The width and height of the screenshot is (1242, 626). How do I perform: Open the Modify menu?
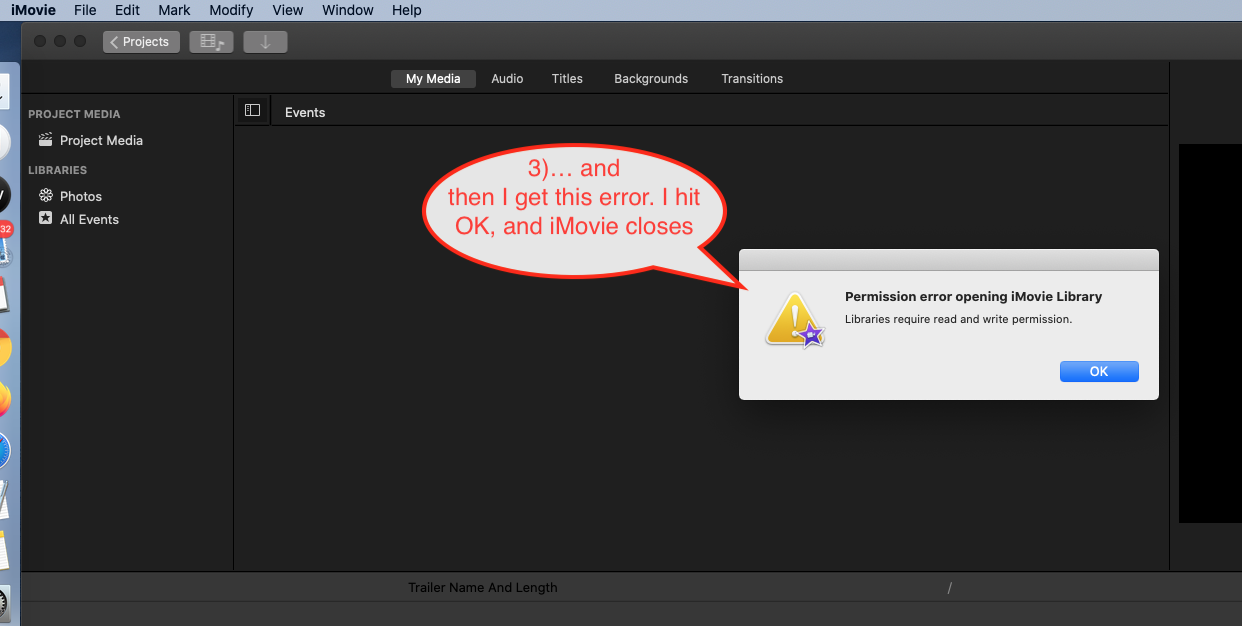(x=231, y=10)
